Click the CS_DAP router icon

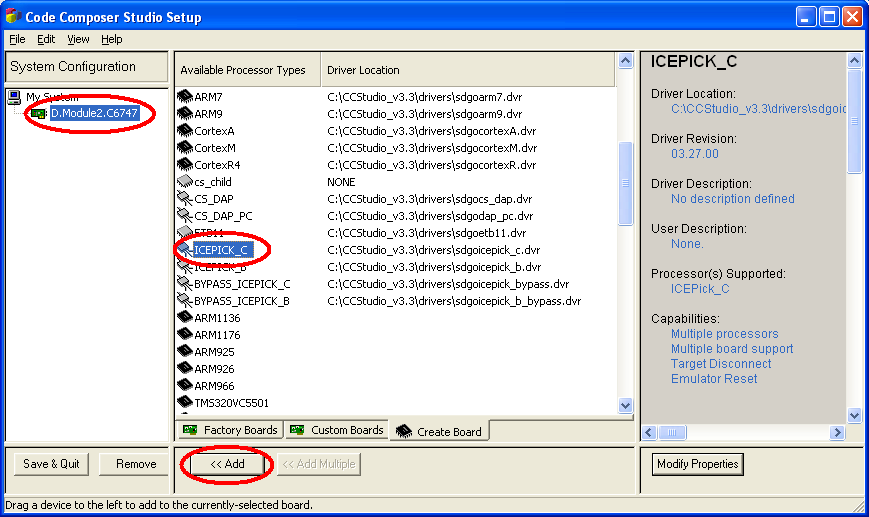(x=185, y=198)
